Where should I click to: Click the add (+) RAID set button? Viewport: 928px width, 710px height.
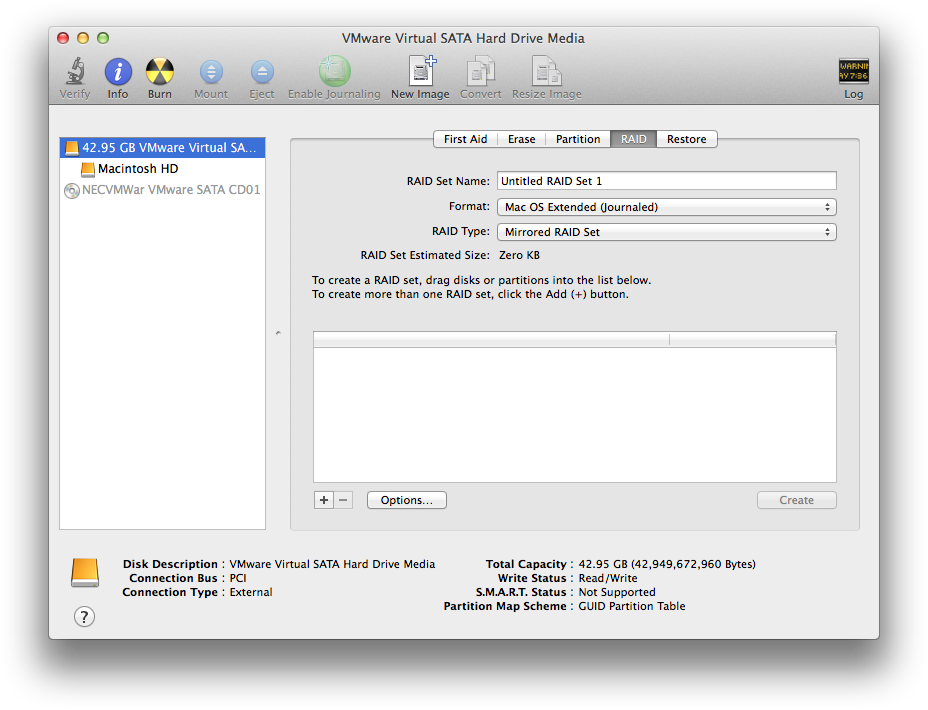[323, 500]
